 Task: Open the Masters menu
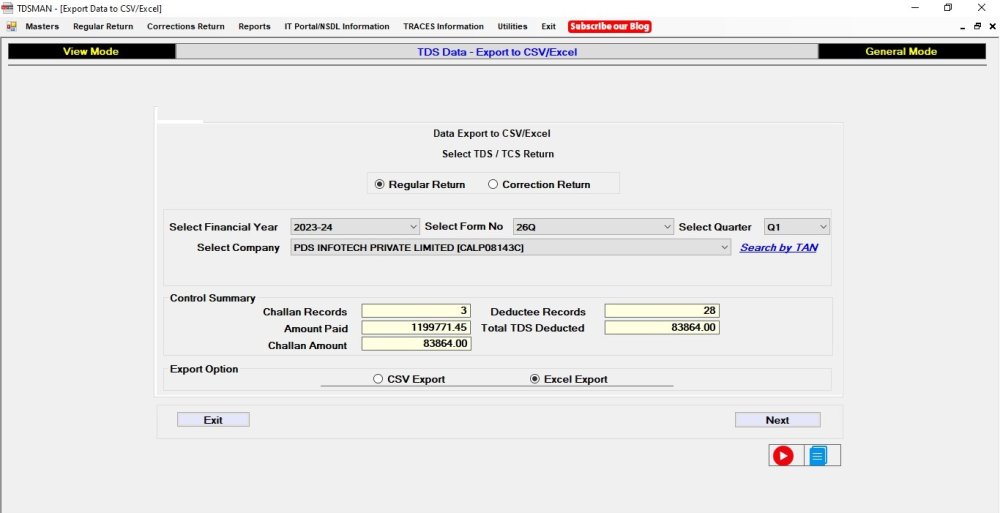42,26
